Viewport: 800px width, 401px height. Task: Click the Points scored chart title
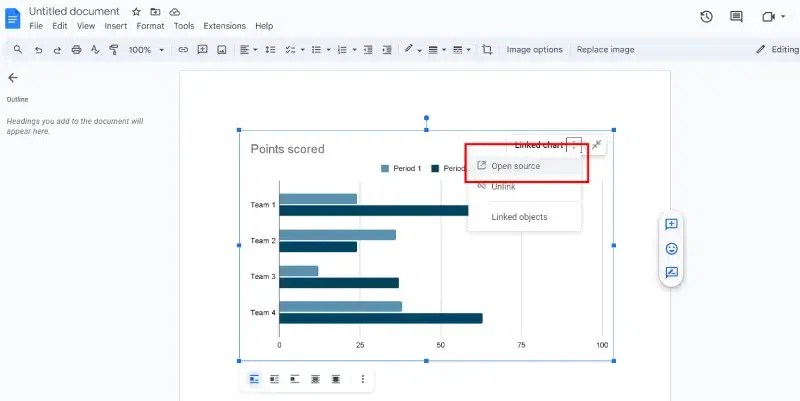coord(287,149)
